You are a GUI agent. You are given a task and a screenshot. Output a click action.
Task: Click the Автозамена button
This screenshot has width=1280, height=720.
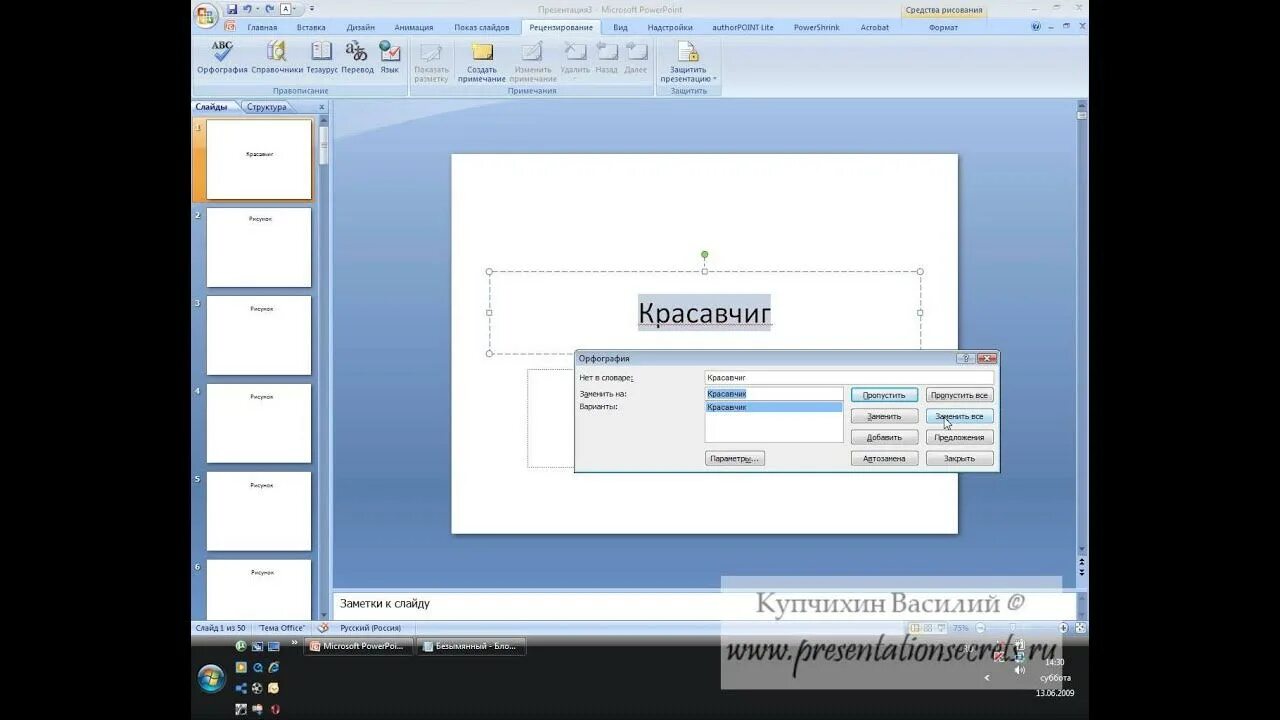pyautogui.click(x=884, y=458)
